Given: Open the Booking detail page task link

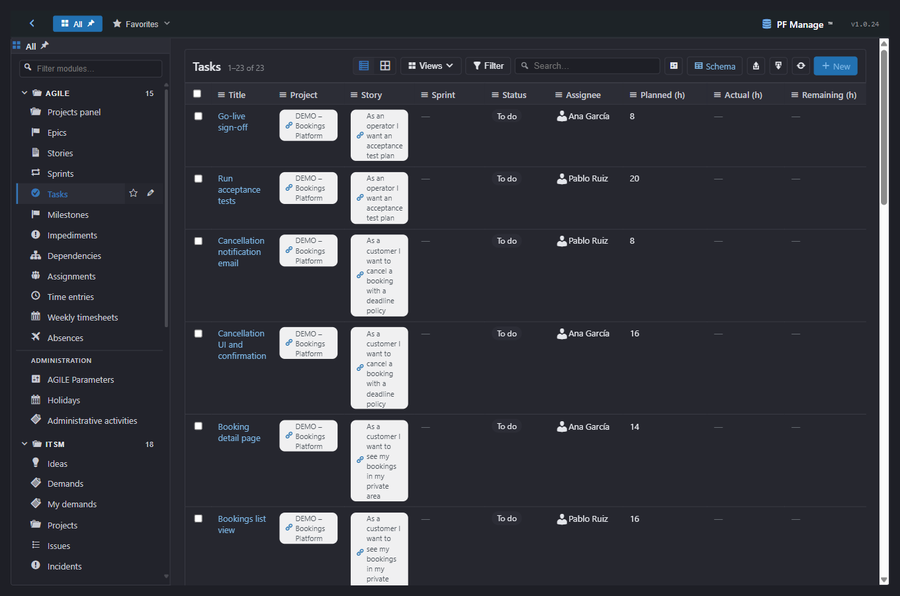Looking at the screenshot, I should tap(239, 432).
